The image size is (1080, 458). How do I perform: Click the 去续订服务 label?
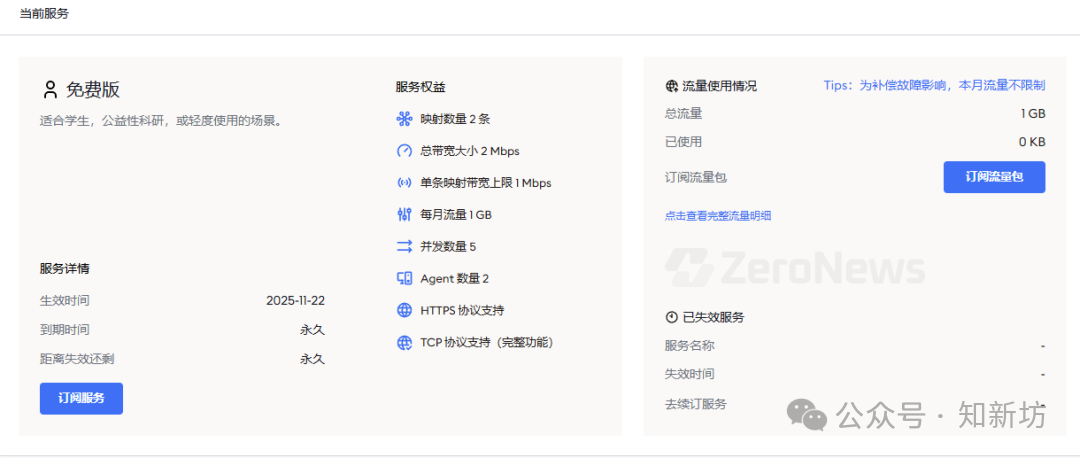[696, 404]
